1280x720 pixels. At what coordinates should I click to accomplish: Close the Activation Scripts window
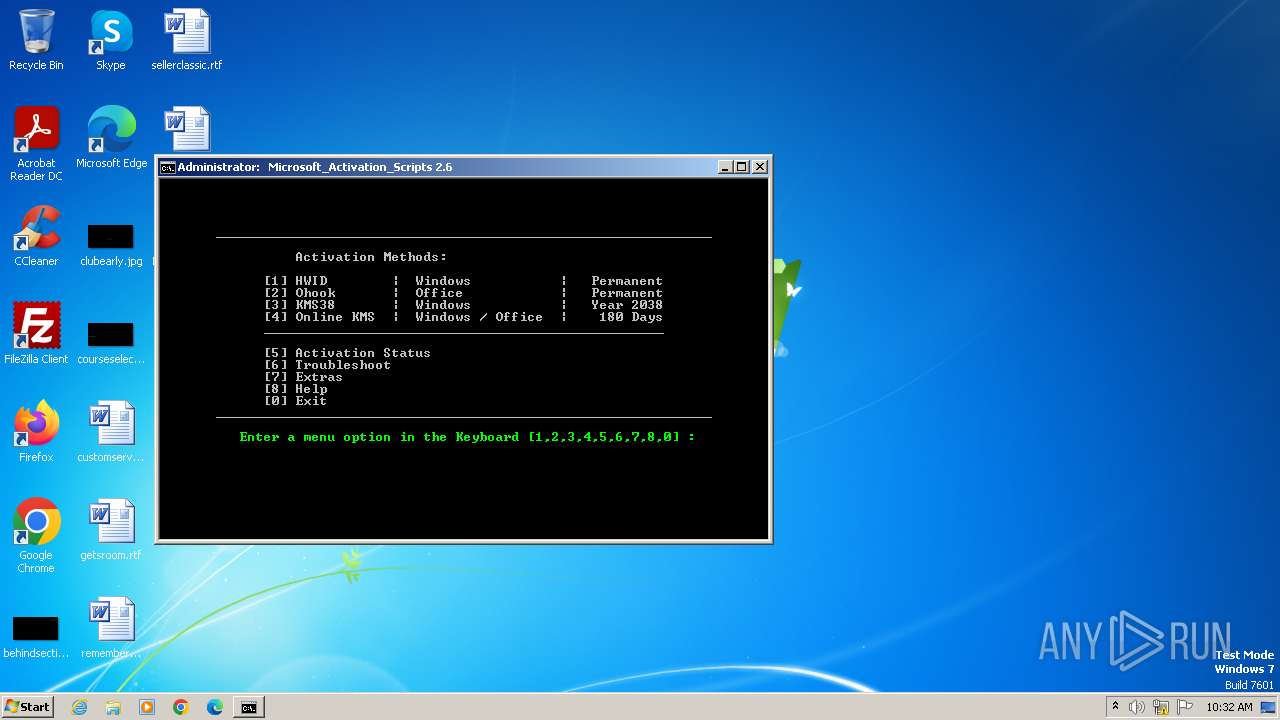point(760,167)
